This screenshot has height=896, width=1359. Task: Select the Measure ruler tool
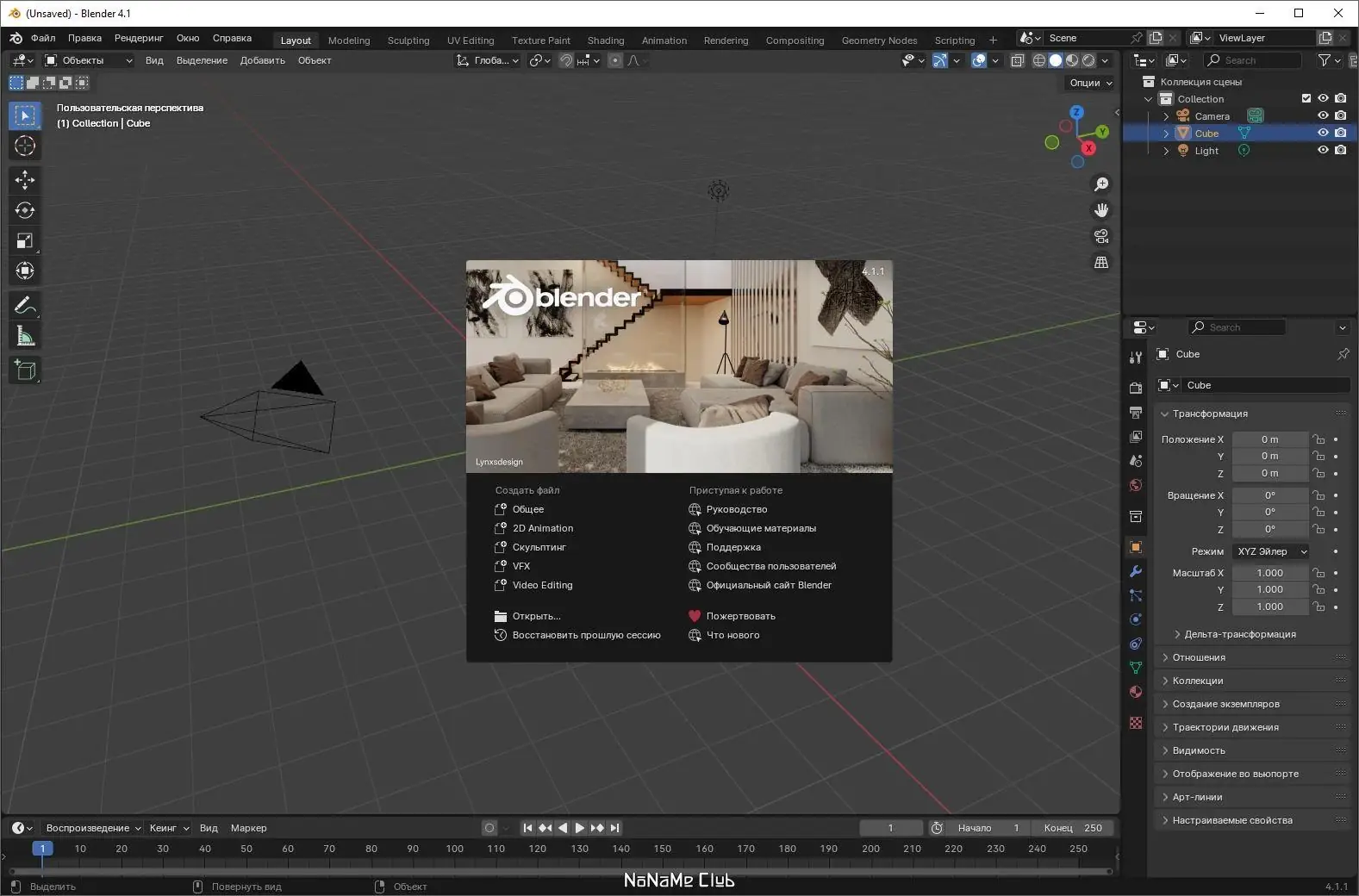pos(25,337)
